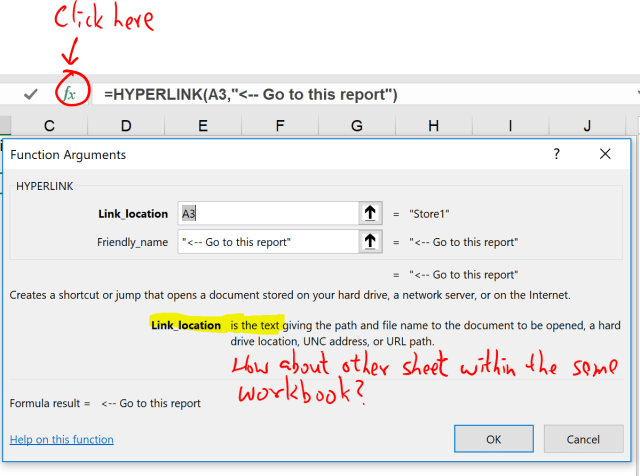
Task: Select column G header
Action: point(357,126)
